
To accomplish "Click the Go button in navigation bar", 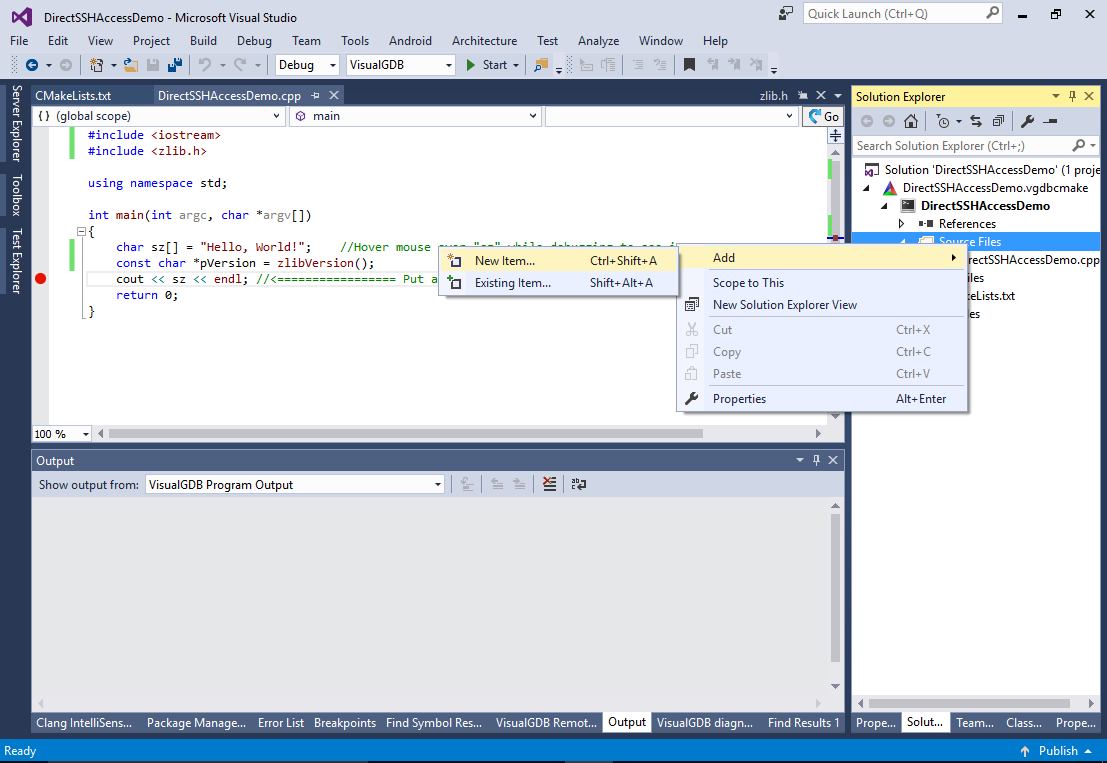I will pyautogui.click(x=823, y=116).
